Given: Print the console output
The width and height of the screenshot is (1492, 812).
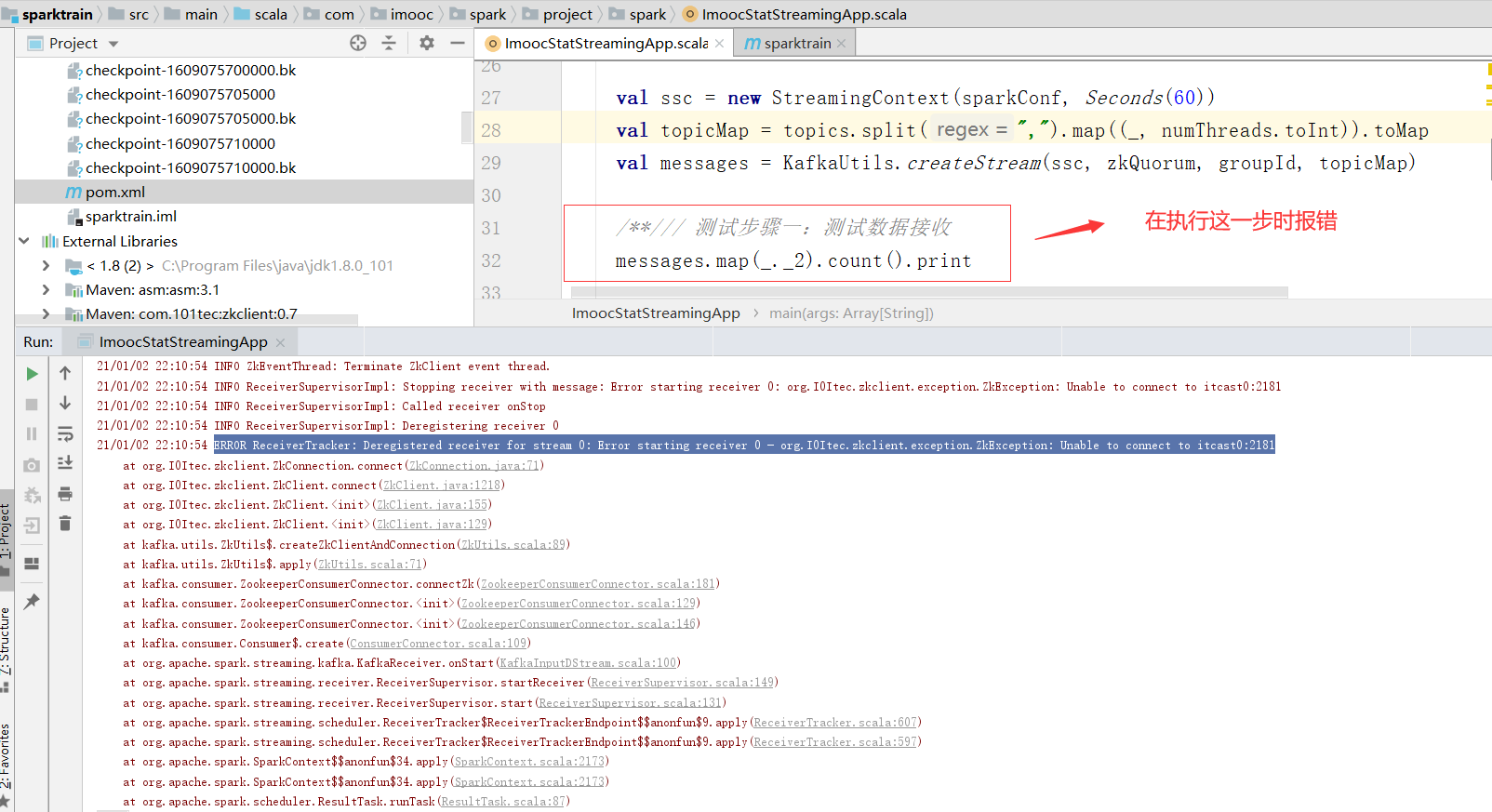Looking at the screenshot, I should 65,494.
